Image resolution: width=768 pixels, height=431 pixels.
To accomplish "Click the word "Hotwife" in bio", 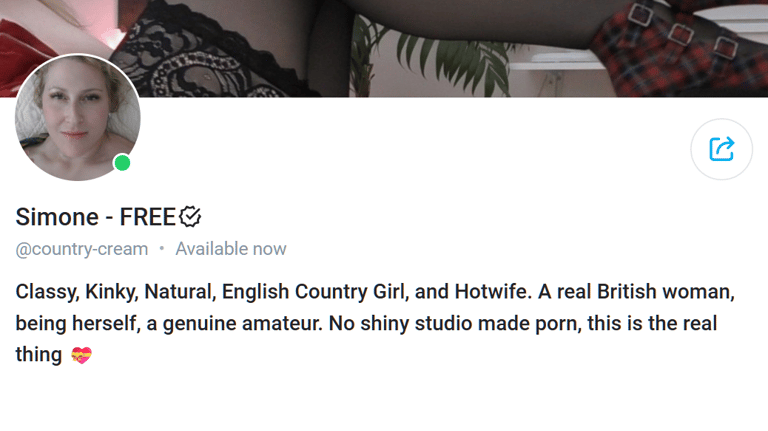I will [x=491, y=291].
